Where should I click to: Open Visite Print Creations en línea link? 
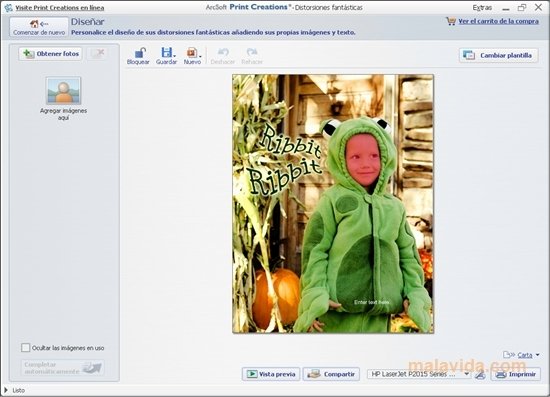pyautogui.click(x=60, y=7)
